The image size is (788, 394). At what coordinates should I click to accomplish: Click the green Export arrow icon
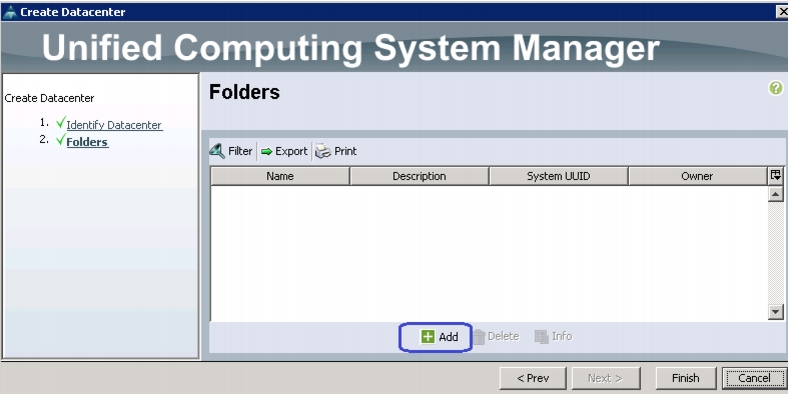[266, 151]
